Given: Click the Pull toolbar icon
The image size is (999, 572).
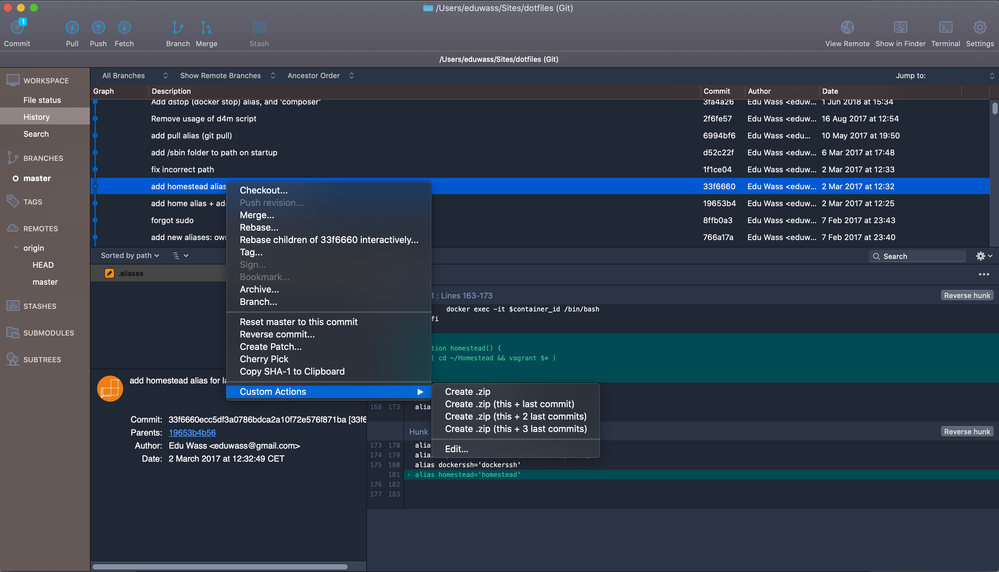Looking at the screenshot, I should pos(72,27).
